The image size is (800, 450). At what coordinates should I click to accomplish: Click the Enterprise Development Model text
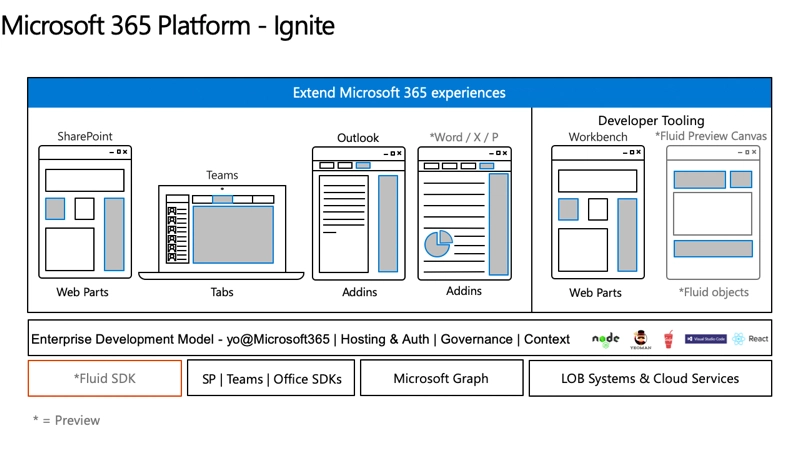click(300, 339)
